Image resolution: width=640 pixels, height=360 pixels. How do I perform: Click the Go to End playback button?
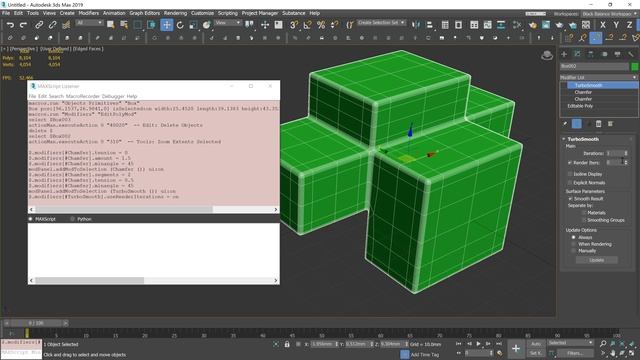499,344
